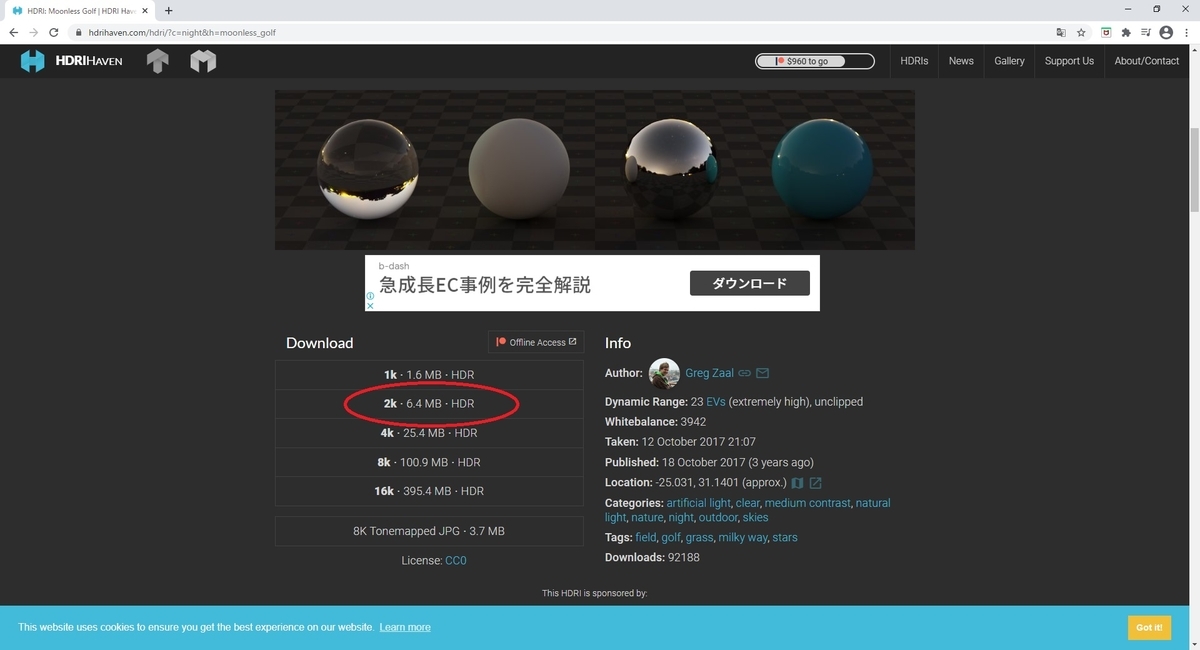
Task: Click the Offline Access button
Action: coord(536,341)
